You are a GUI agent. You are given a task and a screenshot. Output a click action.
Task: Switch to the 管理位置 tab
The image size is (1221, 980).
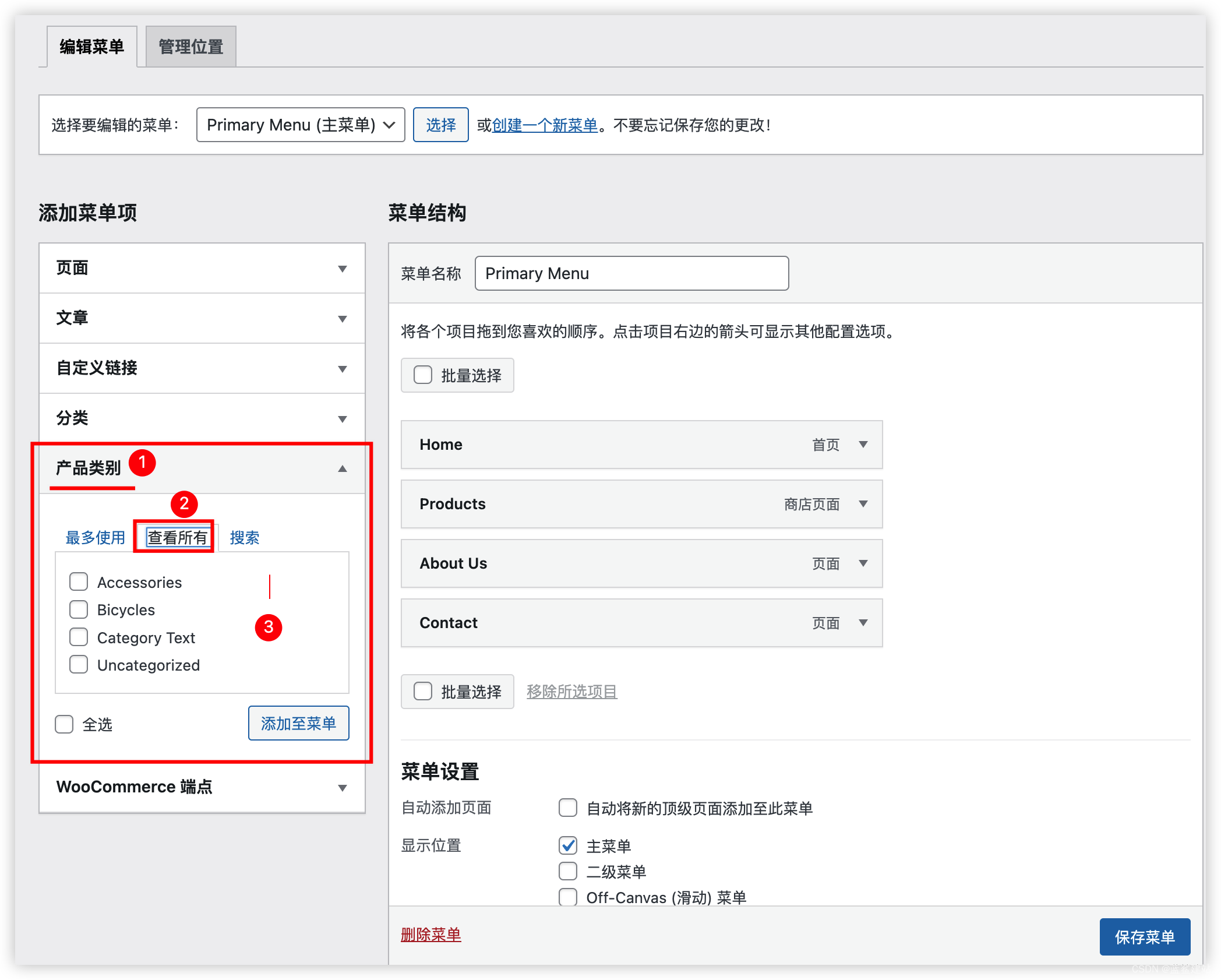[191, 47]
